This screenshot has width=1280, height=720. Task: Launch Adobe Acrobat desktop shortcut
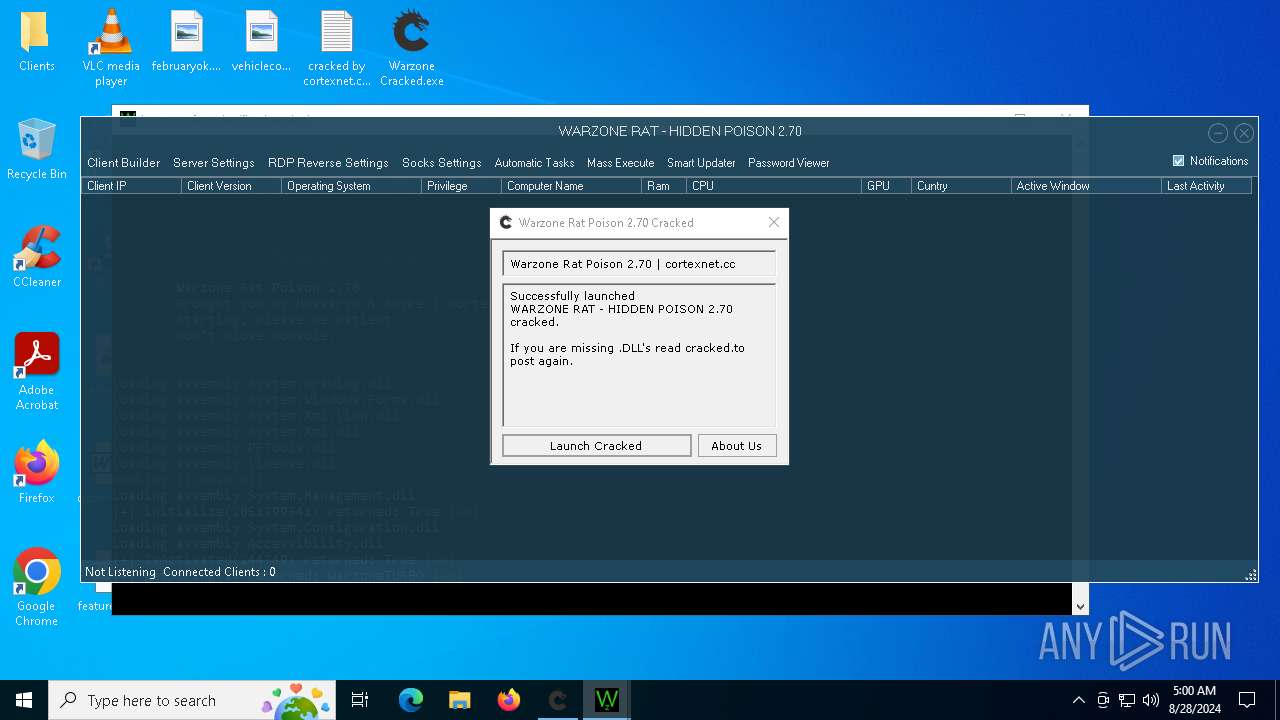click(36, 371)
